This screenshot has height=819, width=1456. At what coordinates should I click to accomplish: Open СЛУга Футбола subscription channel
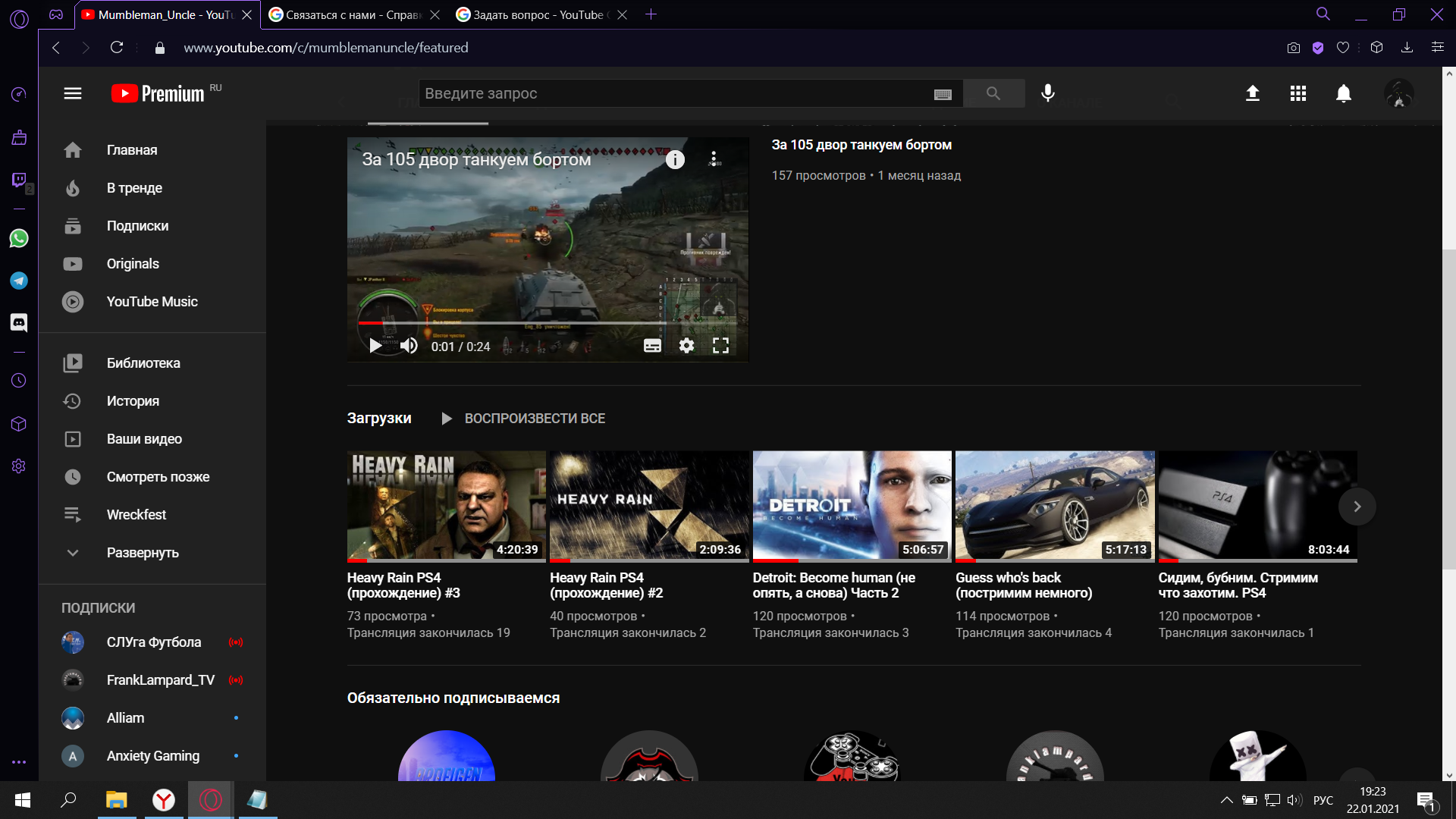coord(152,642)
